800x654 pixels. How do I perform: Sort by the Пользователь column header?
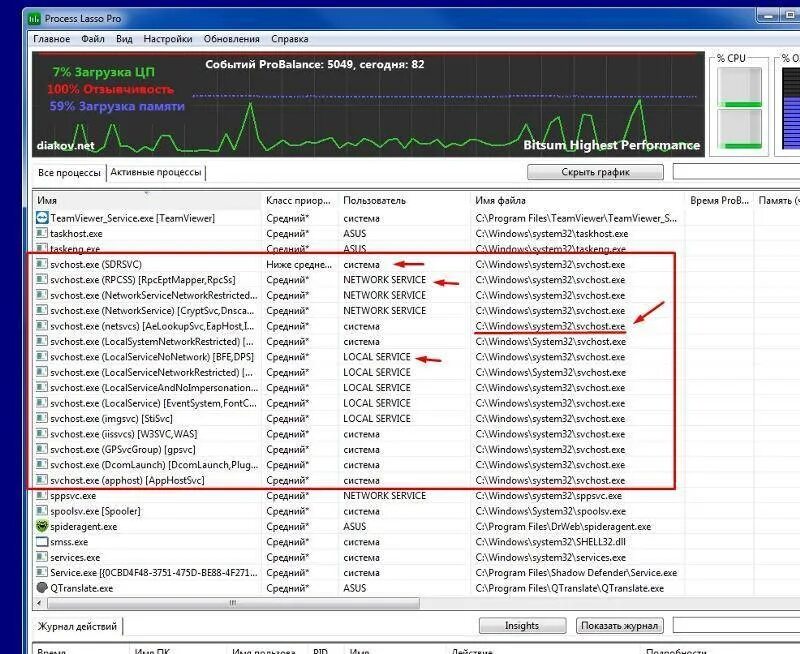pos(404,200)
